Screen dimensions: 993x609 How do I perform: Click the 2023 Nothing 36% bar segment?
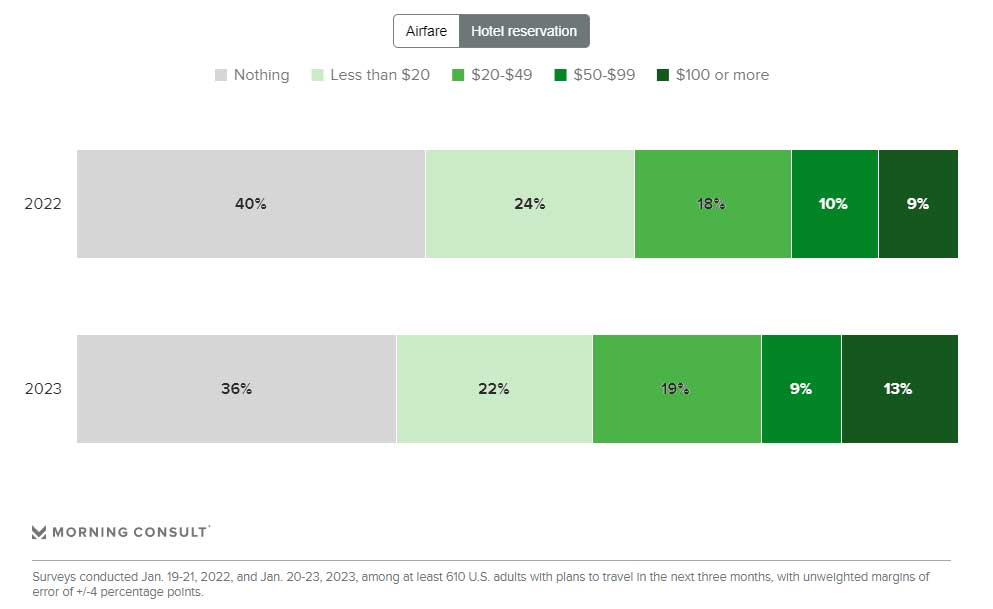(x=236, y=389)
